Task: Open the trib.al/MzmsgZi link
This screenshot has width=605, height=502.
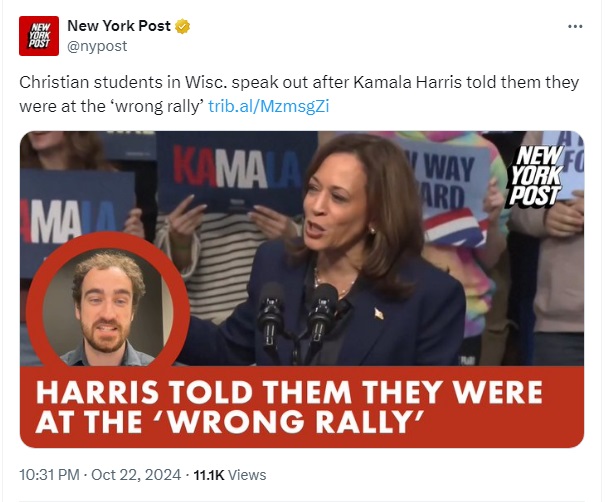Action: point(269,106)
